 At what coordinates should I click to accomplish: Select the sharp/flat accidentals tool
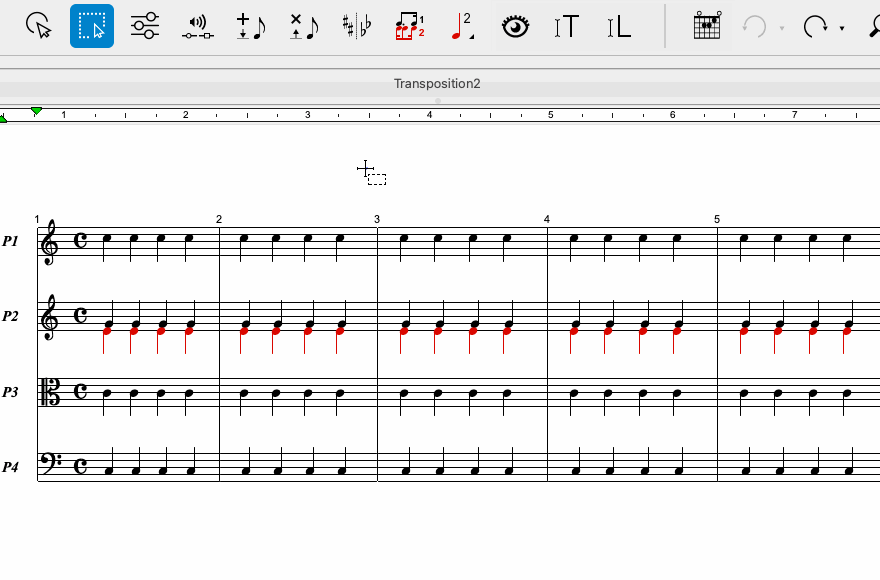point(356,26)
